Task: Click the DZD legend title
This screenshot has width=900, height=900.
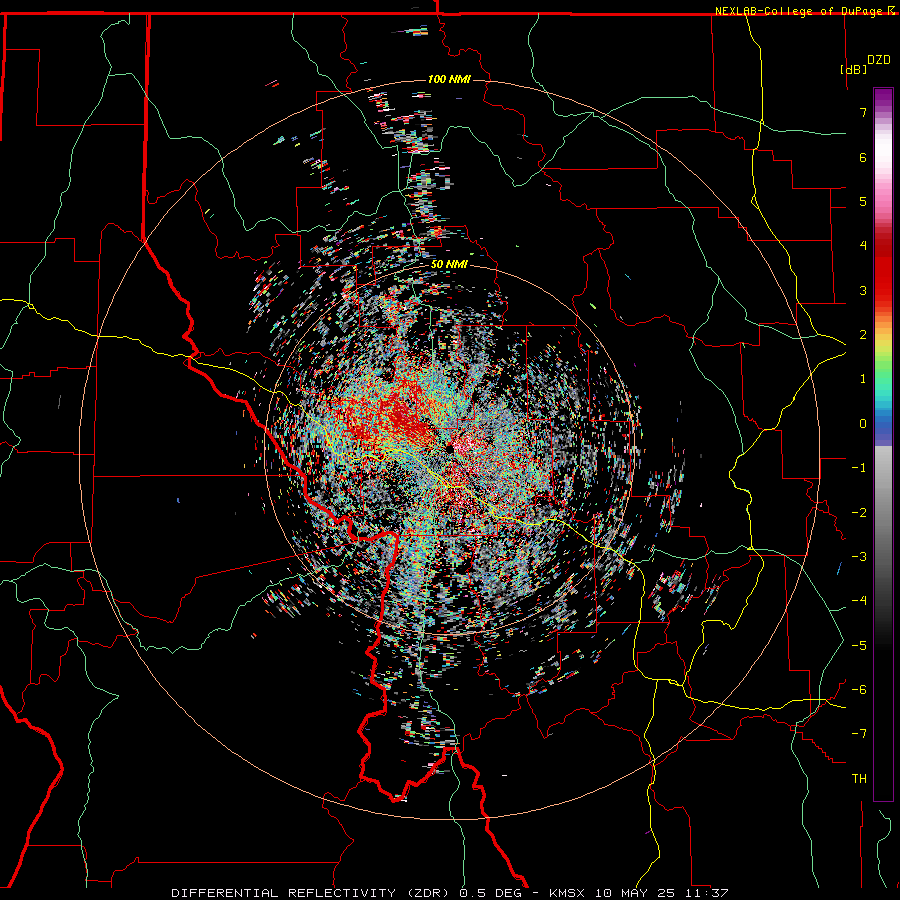Action: point(879,60)
